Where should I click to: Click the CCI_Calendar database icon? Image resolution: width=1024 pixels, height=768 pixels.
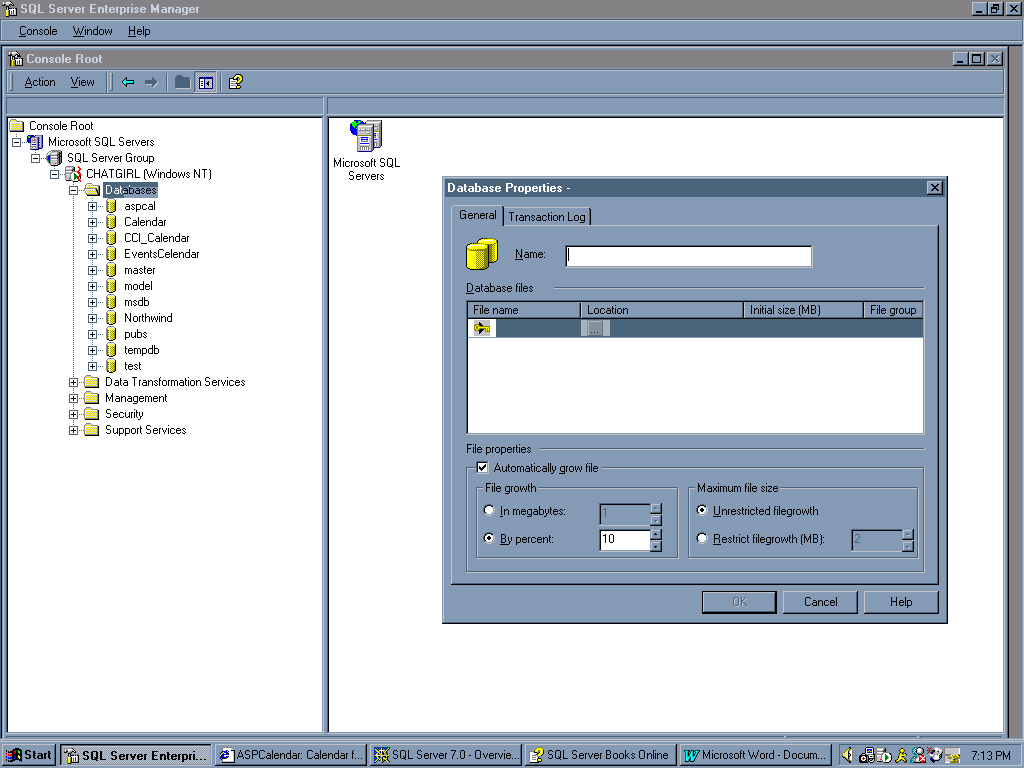click(x=112, y=238)
